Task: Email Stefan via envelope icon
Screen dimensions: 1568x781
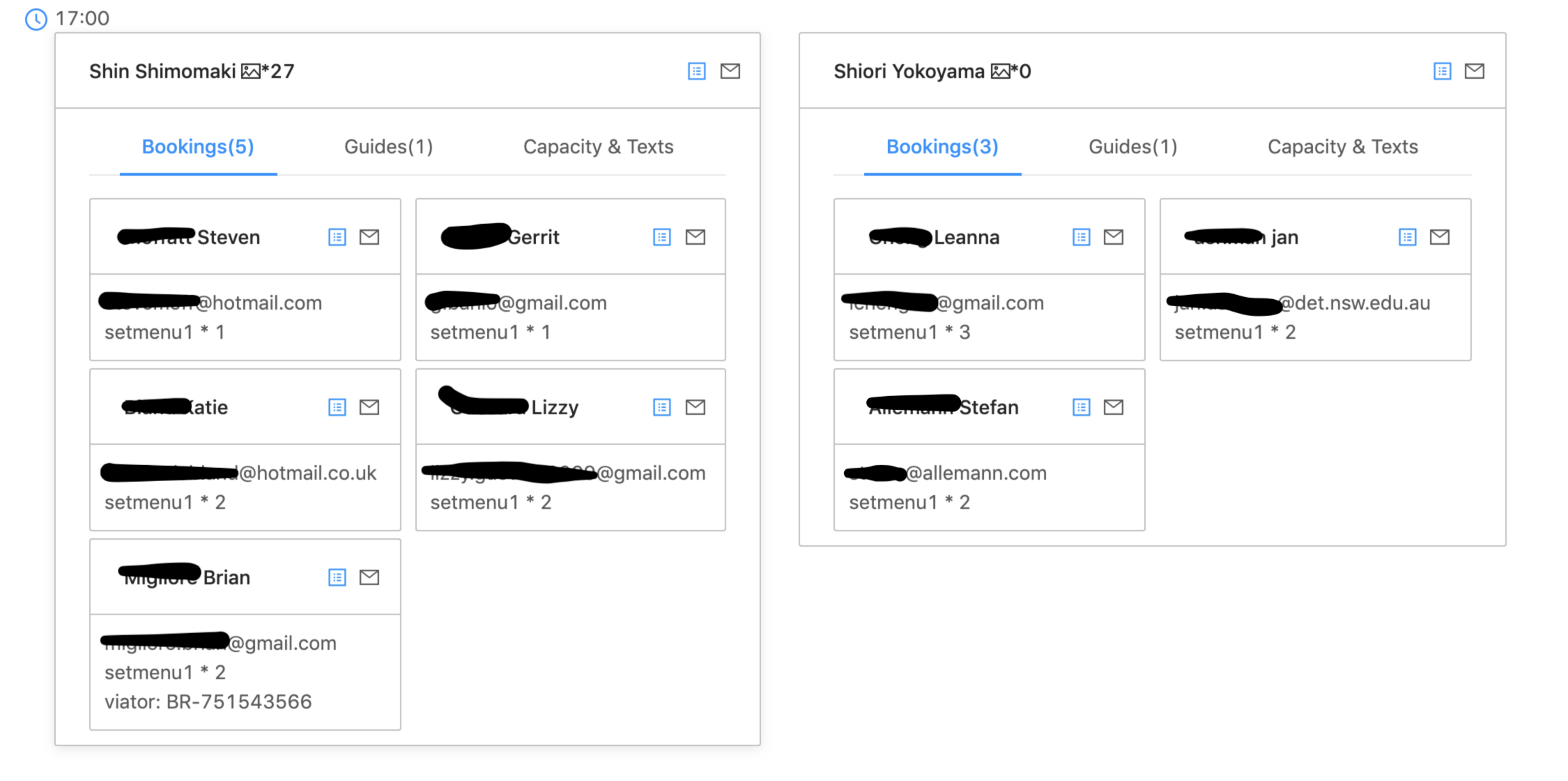Action: [1113, 407]
